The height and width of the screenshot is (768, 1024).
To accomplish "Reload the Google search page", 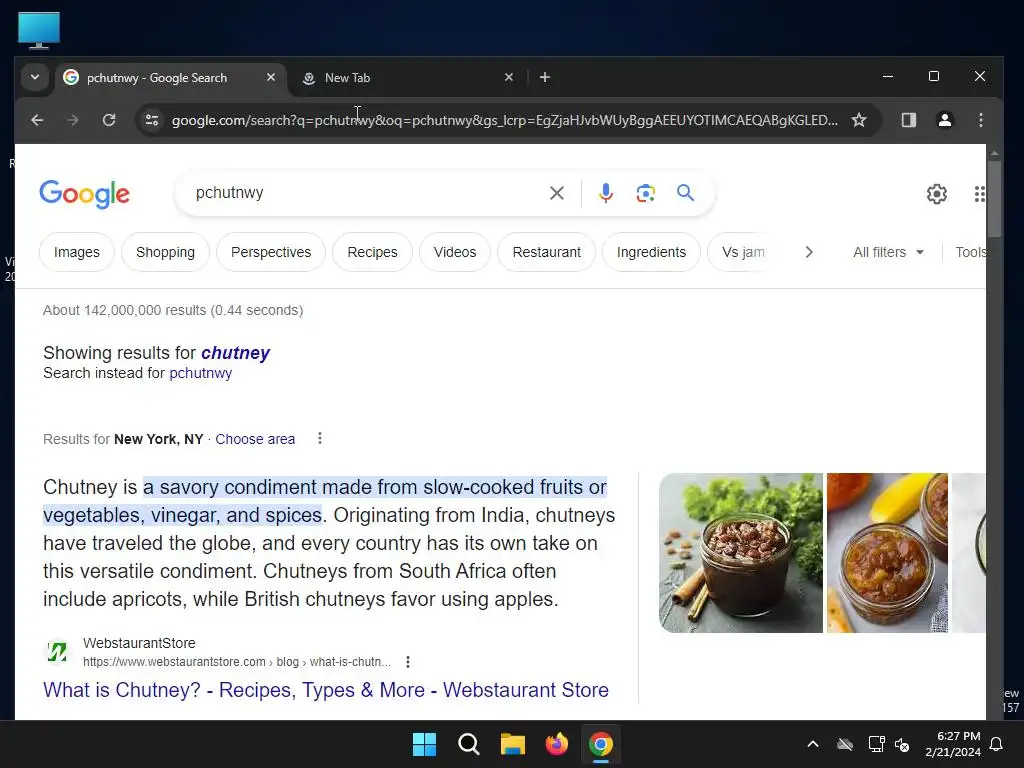I will tap(109, 120).
